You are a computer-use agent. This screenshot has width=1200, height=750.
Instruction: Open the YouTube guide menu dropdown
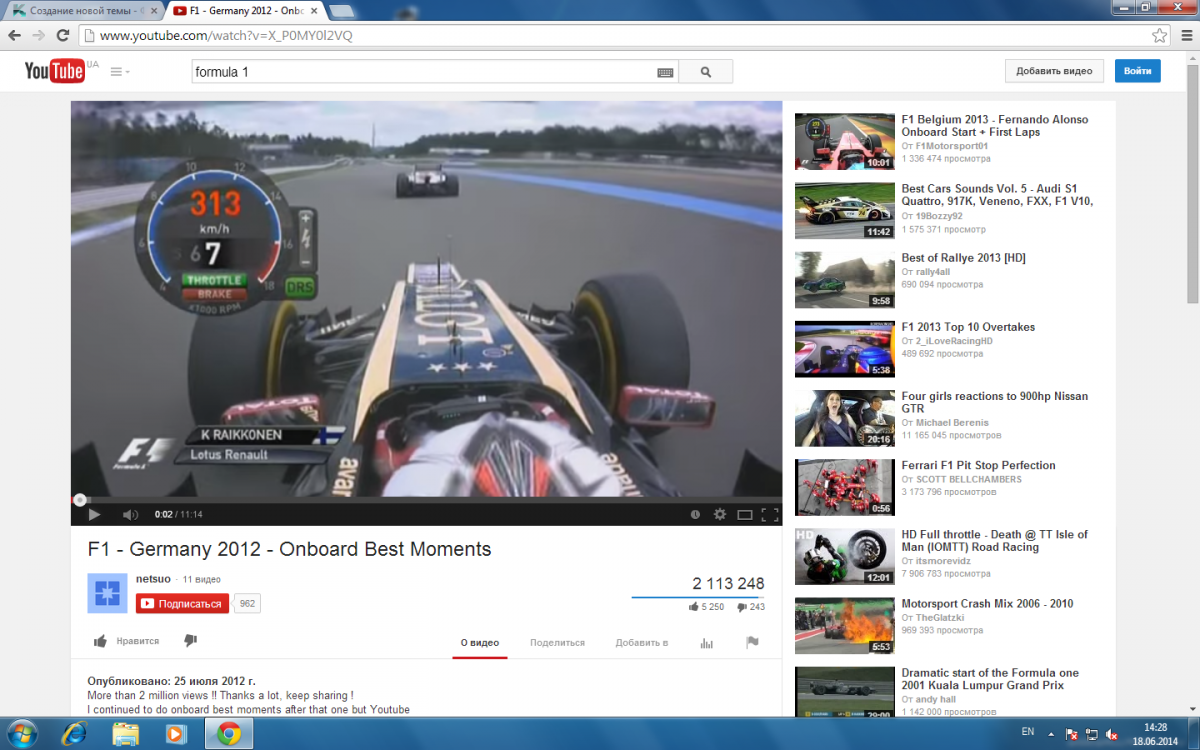(x=120, y=72)
